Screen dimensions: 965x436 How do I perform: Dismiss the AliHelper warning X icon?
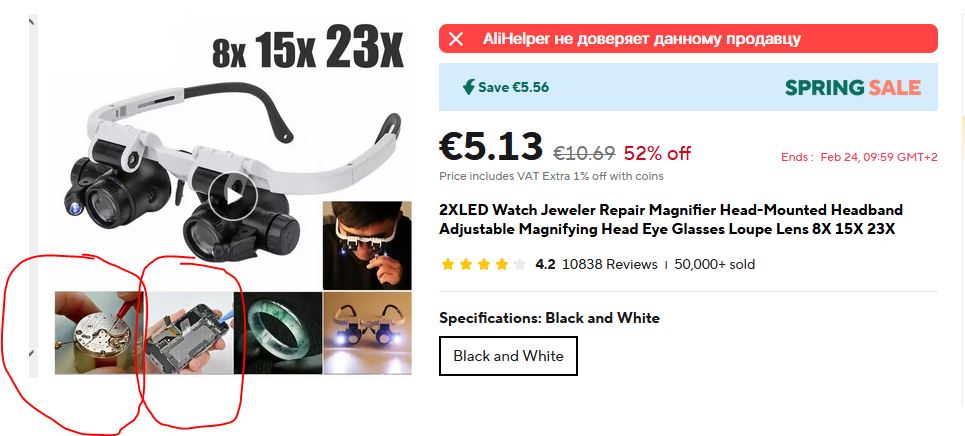click(x=455, y=39)
